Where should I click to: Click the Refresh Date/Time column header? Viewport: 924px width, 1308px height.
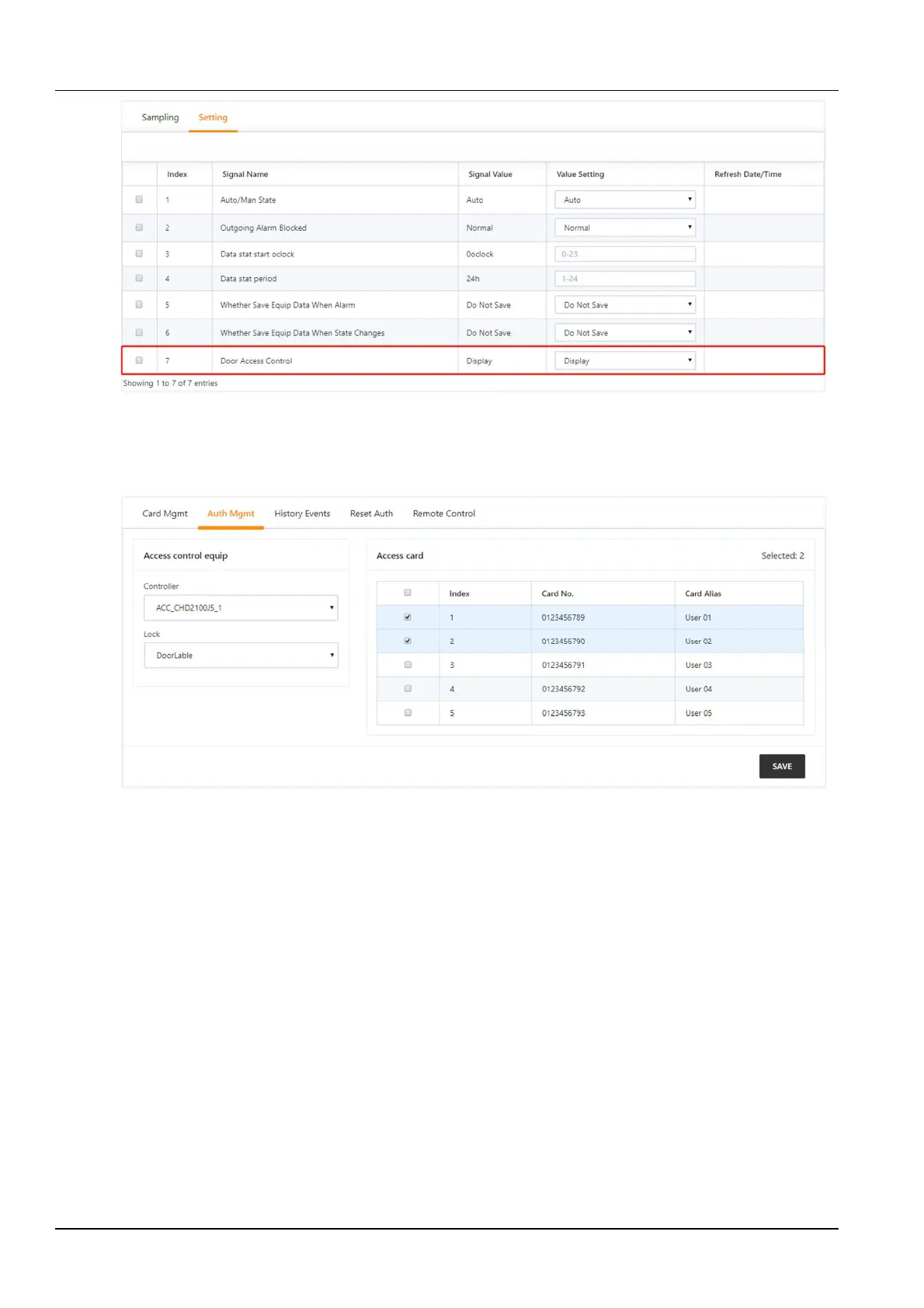748,174
